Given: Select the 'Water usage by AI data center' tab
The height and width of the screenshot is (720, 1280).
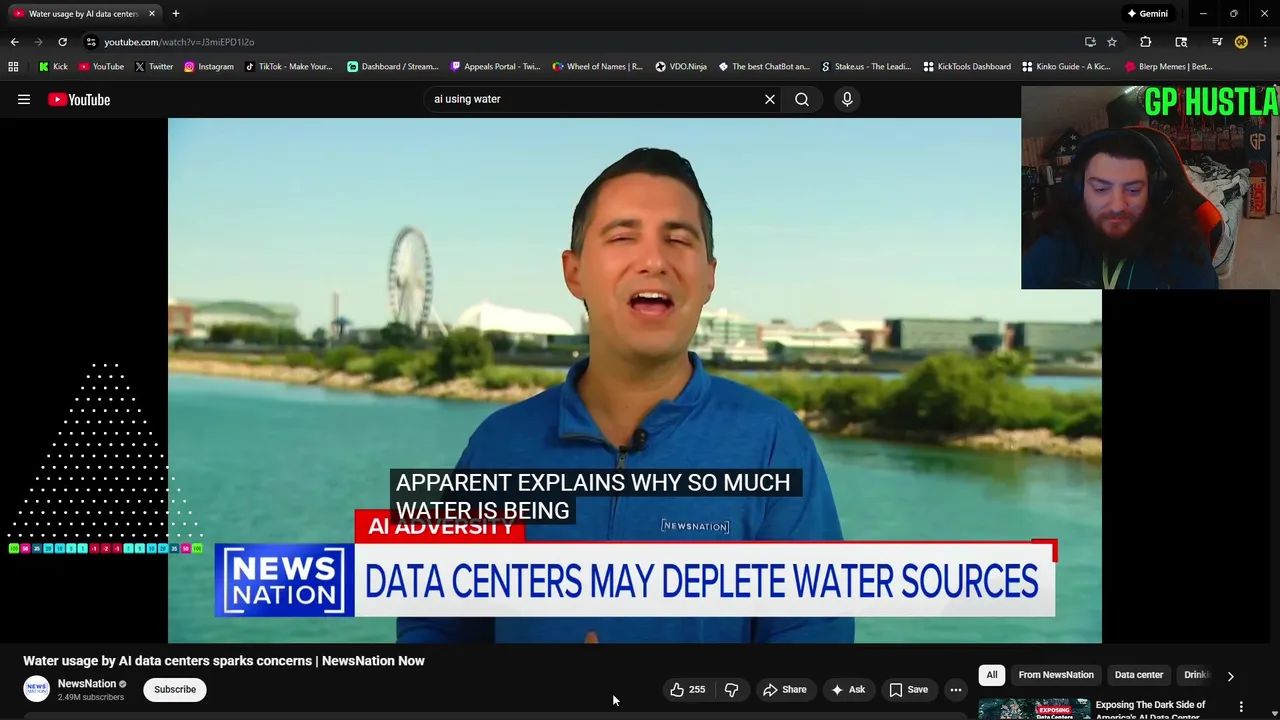Looking at the screenshot, I should (83, 14).
